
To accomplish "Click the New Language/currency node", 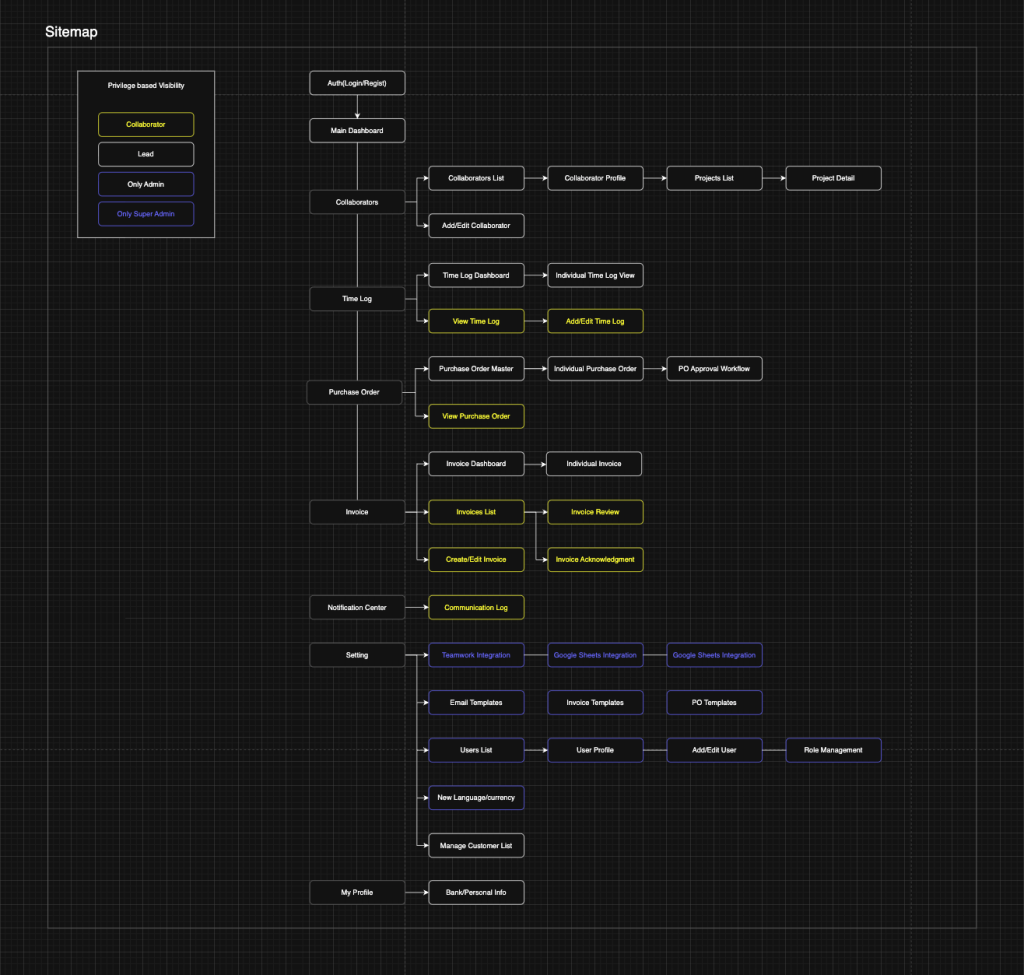I will (x=476, y=798).
